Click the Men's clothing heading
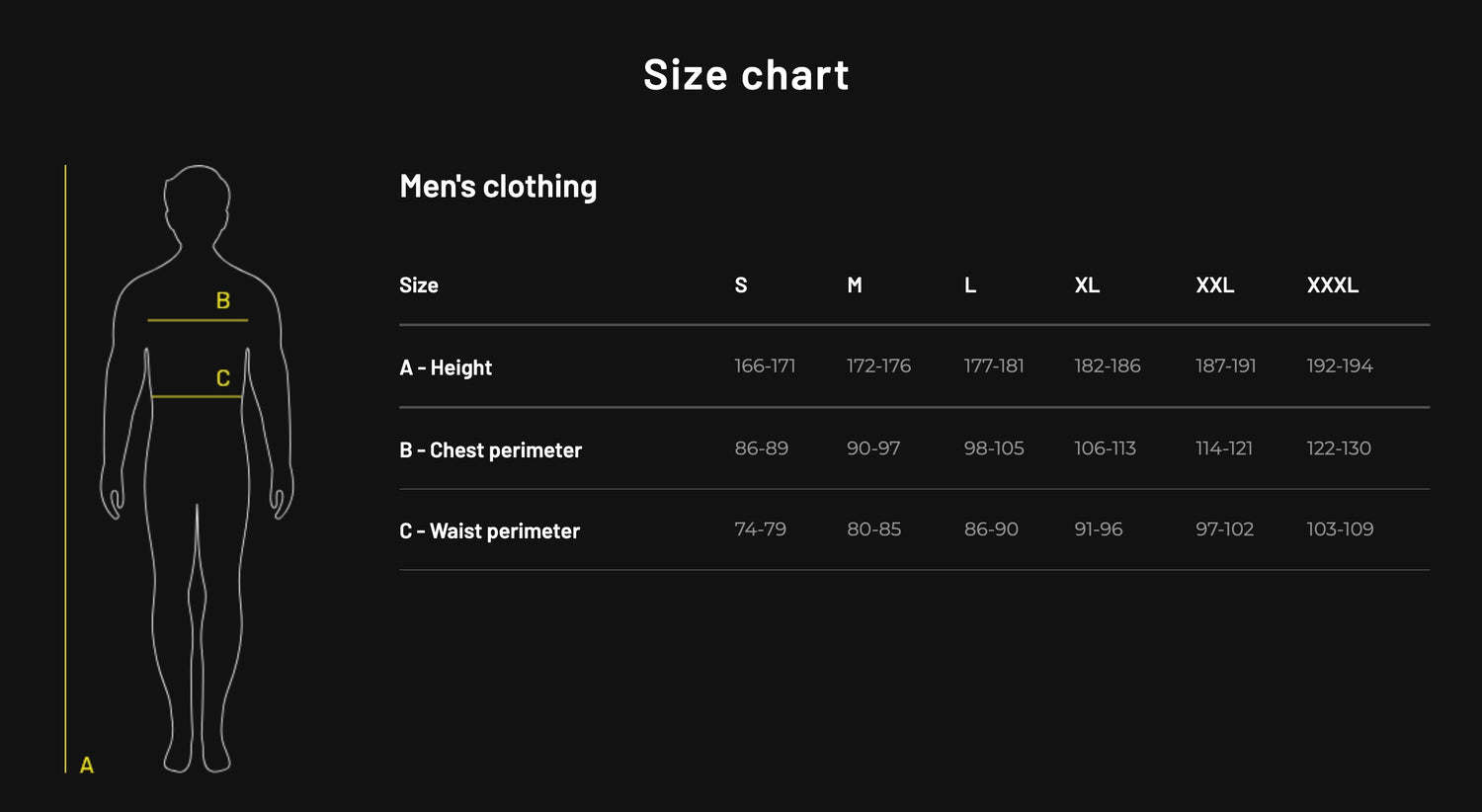 pos(498,187)
